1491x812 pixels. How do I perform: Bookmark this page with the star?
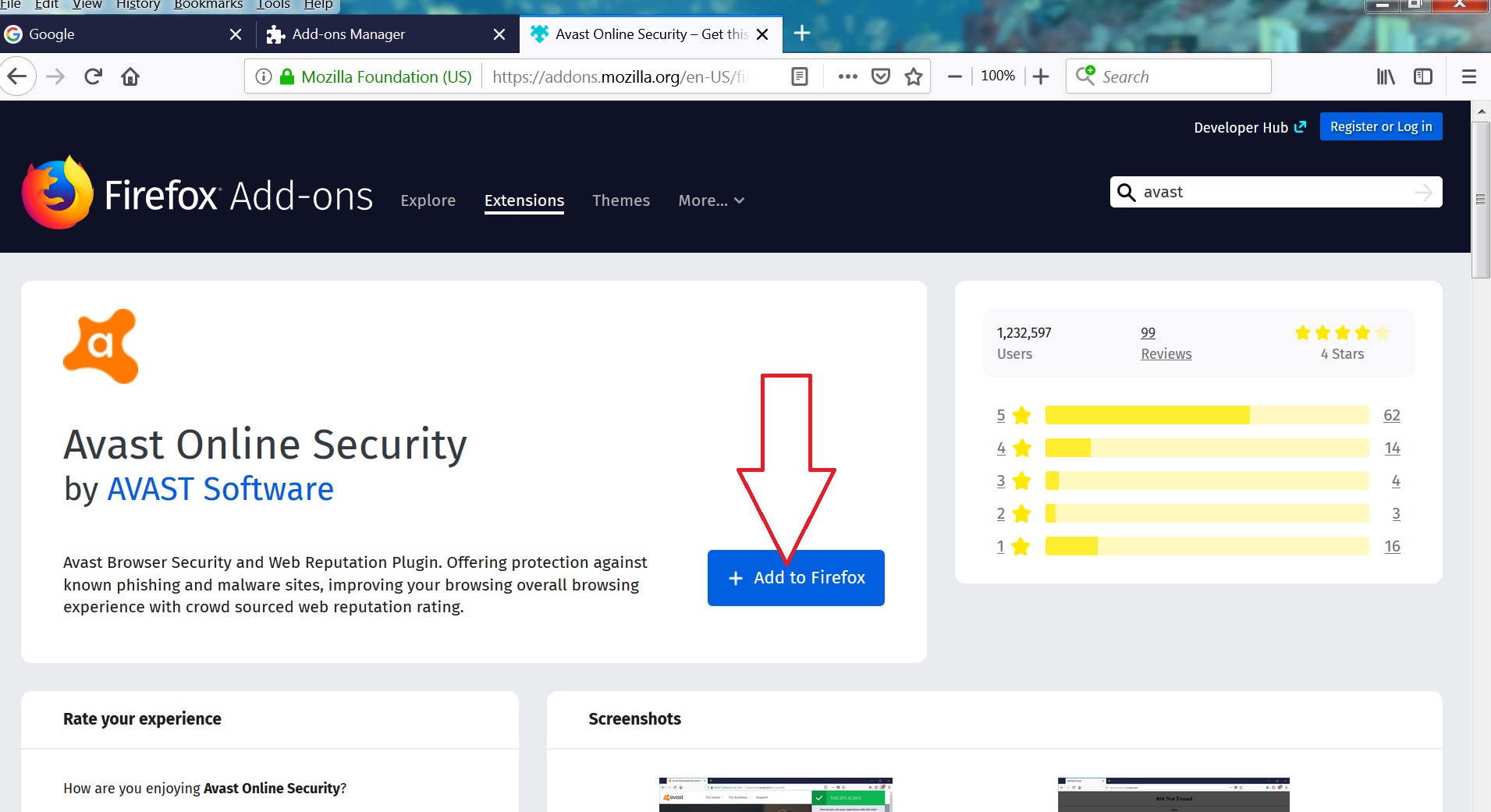click(x=914, y=76)
